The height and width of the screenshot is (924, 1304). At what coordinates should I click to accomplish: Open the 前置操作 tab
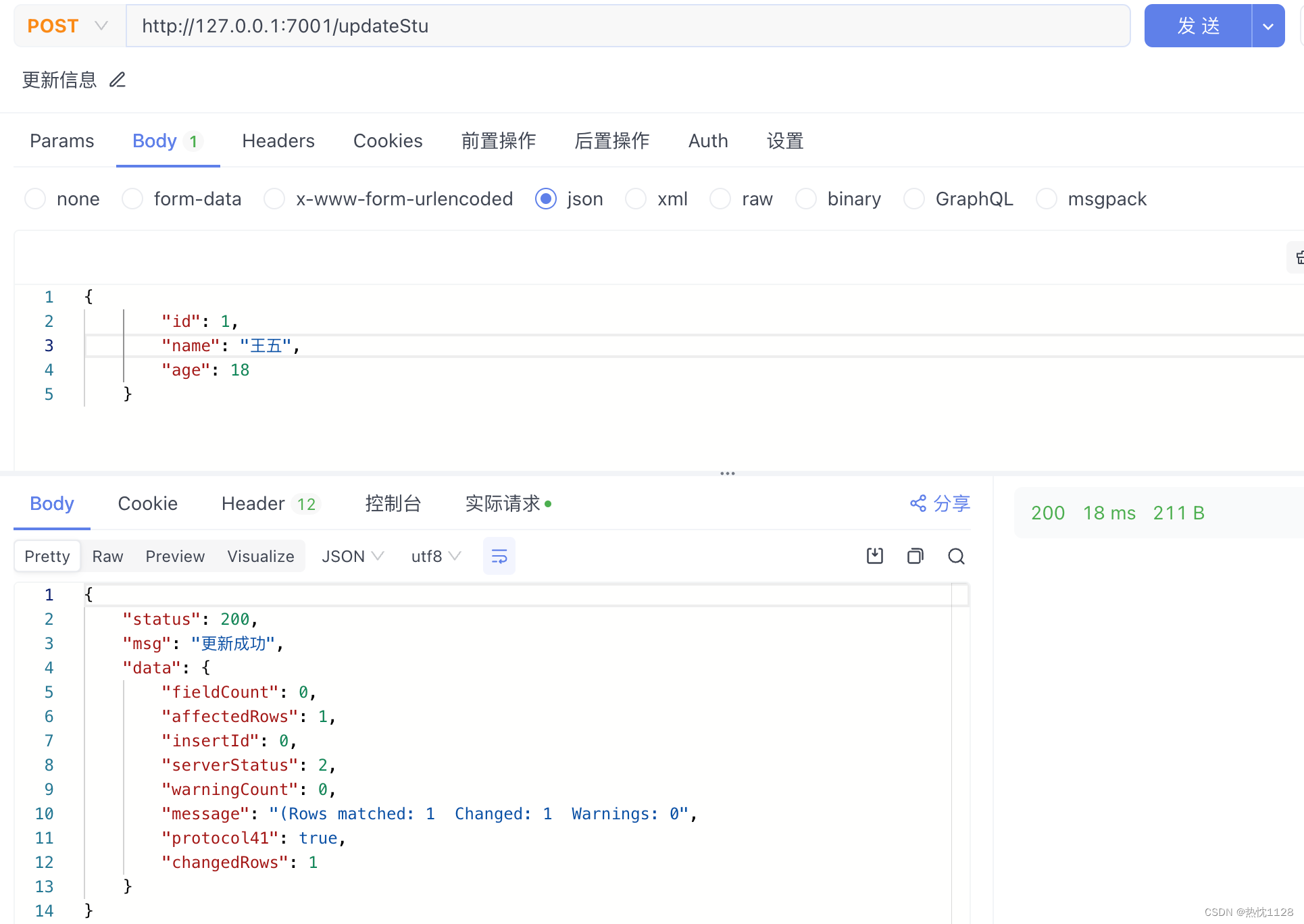click(x=499, y=140)
